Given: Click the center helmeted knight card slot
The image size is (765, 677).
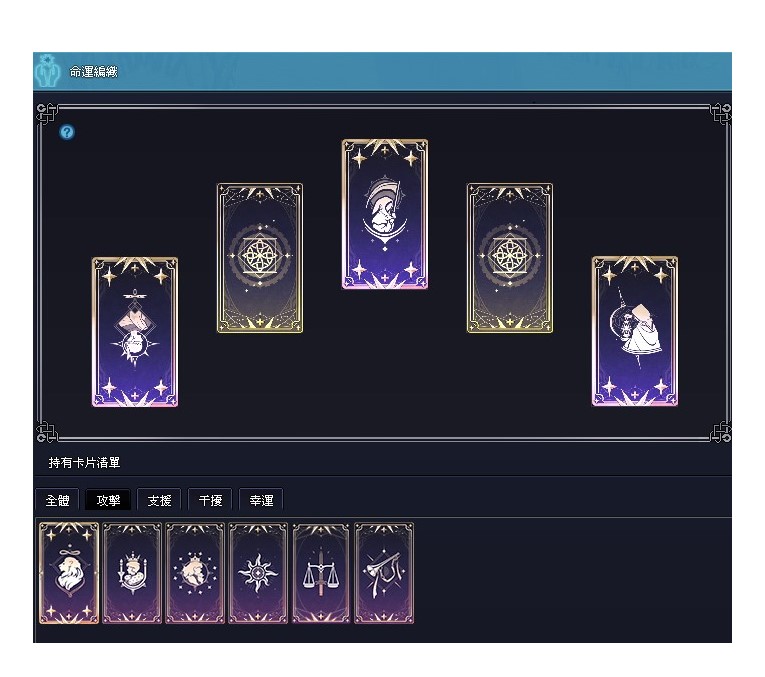Looking at the screenshot, I should click(385, 214).
